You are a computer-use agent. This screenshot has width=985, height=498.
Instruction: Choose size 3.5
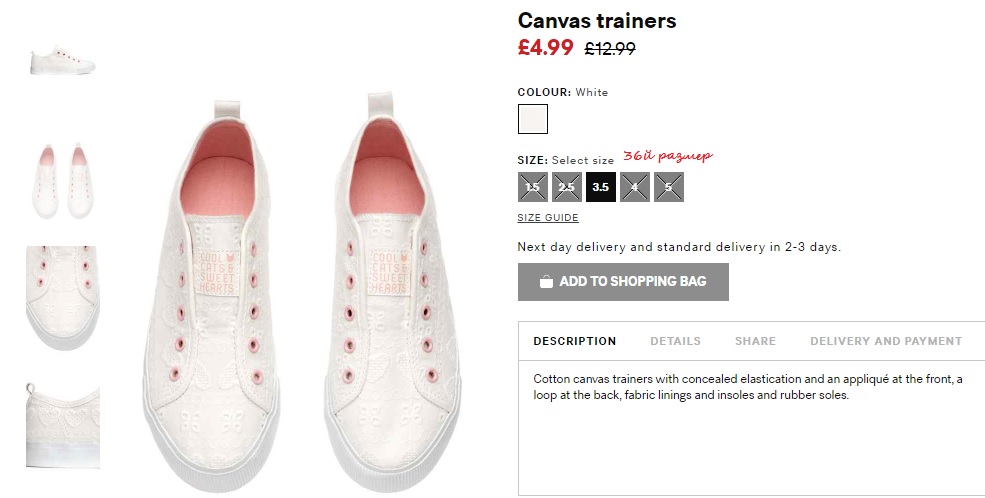[x=601, y=187]
